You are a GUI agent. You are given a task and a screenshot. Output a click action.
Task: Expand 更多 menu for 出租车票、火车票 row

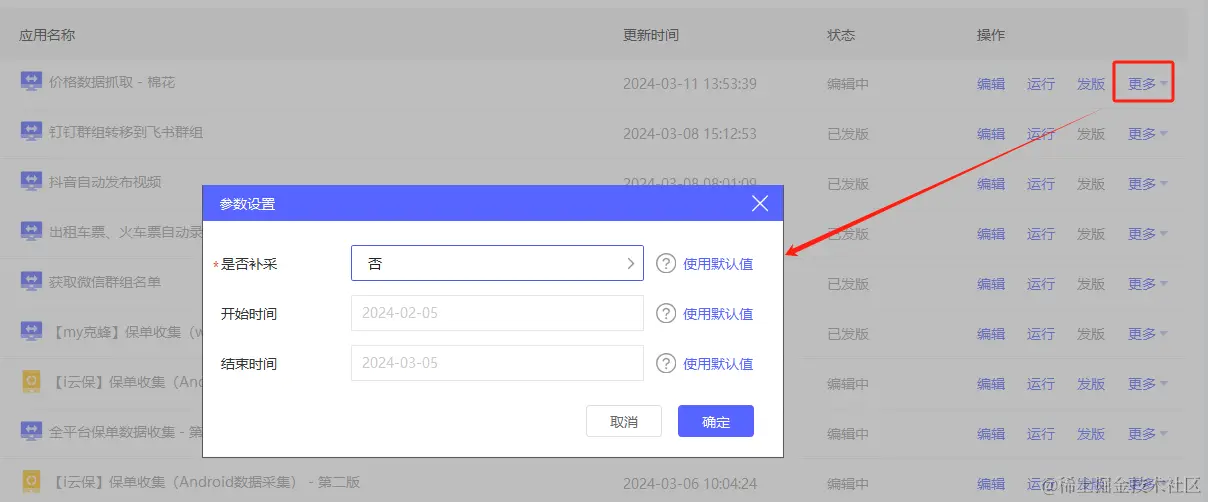1147,234
